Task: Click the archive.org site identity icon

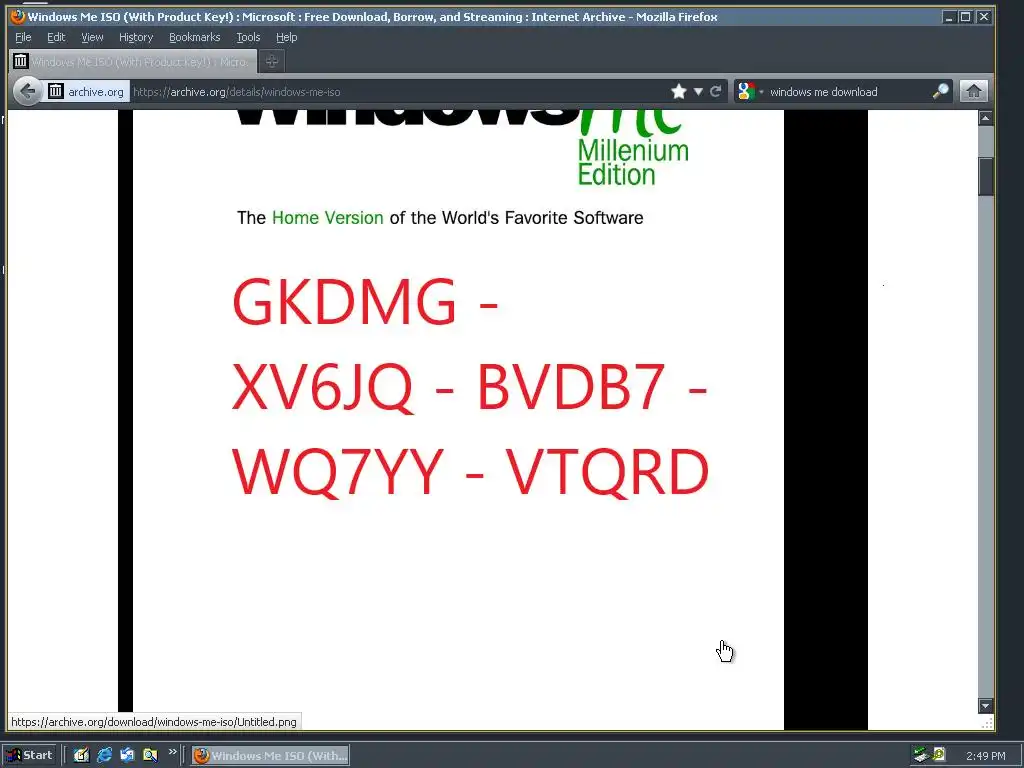Action: point(56,91)
